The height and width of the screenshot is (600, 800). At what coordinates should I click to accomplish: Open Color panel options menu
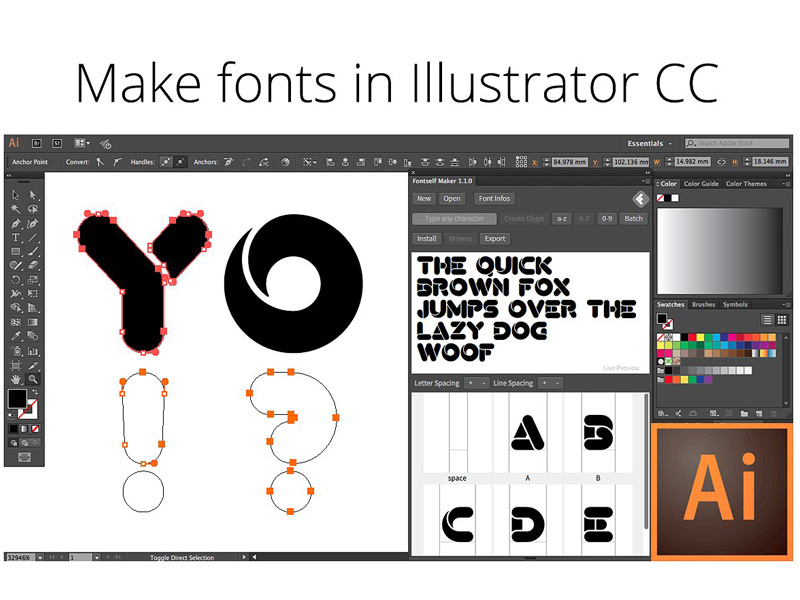click(x=786, y=184)
